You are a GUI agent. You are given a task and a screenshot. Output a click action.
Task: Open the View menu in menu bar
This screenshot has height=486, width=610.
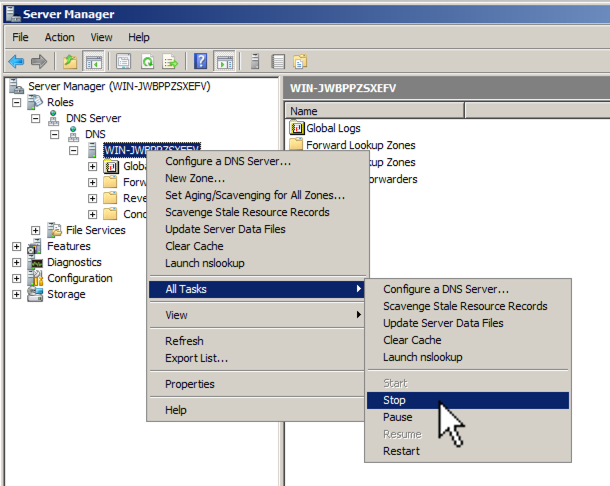[102, 37]
